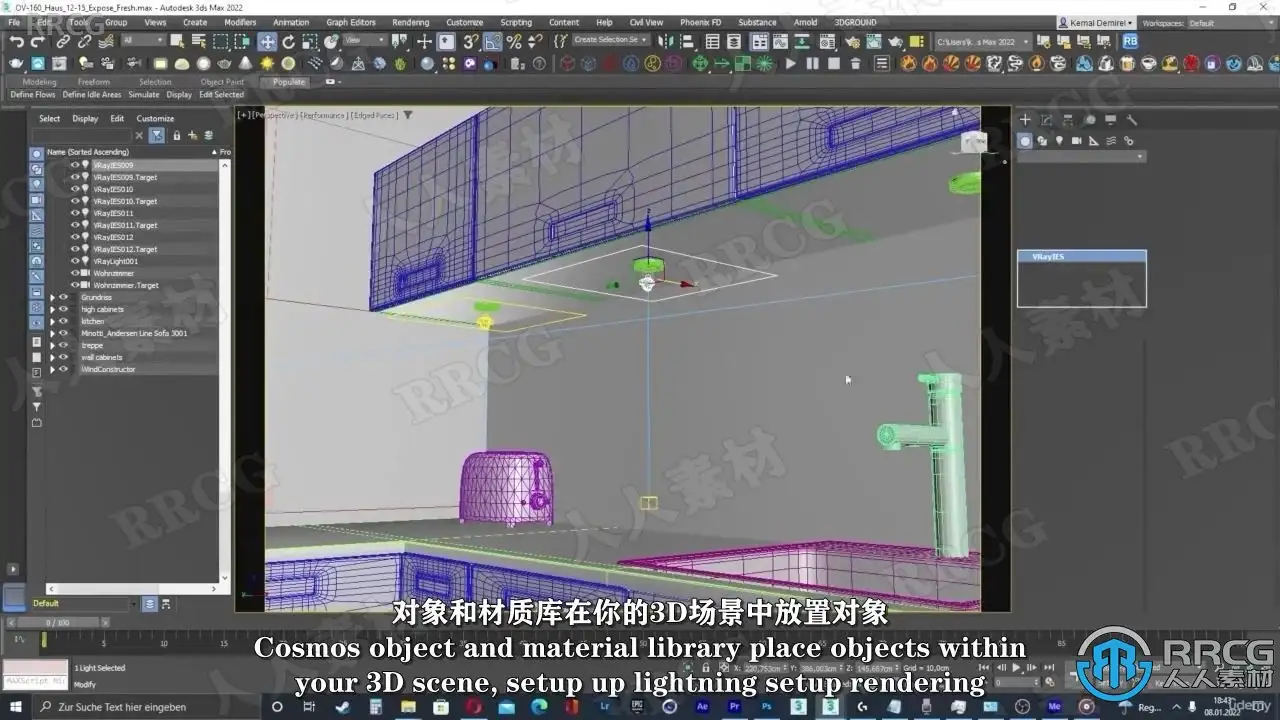Open the Modifiers menu
The width and height of the screenshot is (1280, 720).
click(240, 22)
